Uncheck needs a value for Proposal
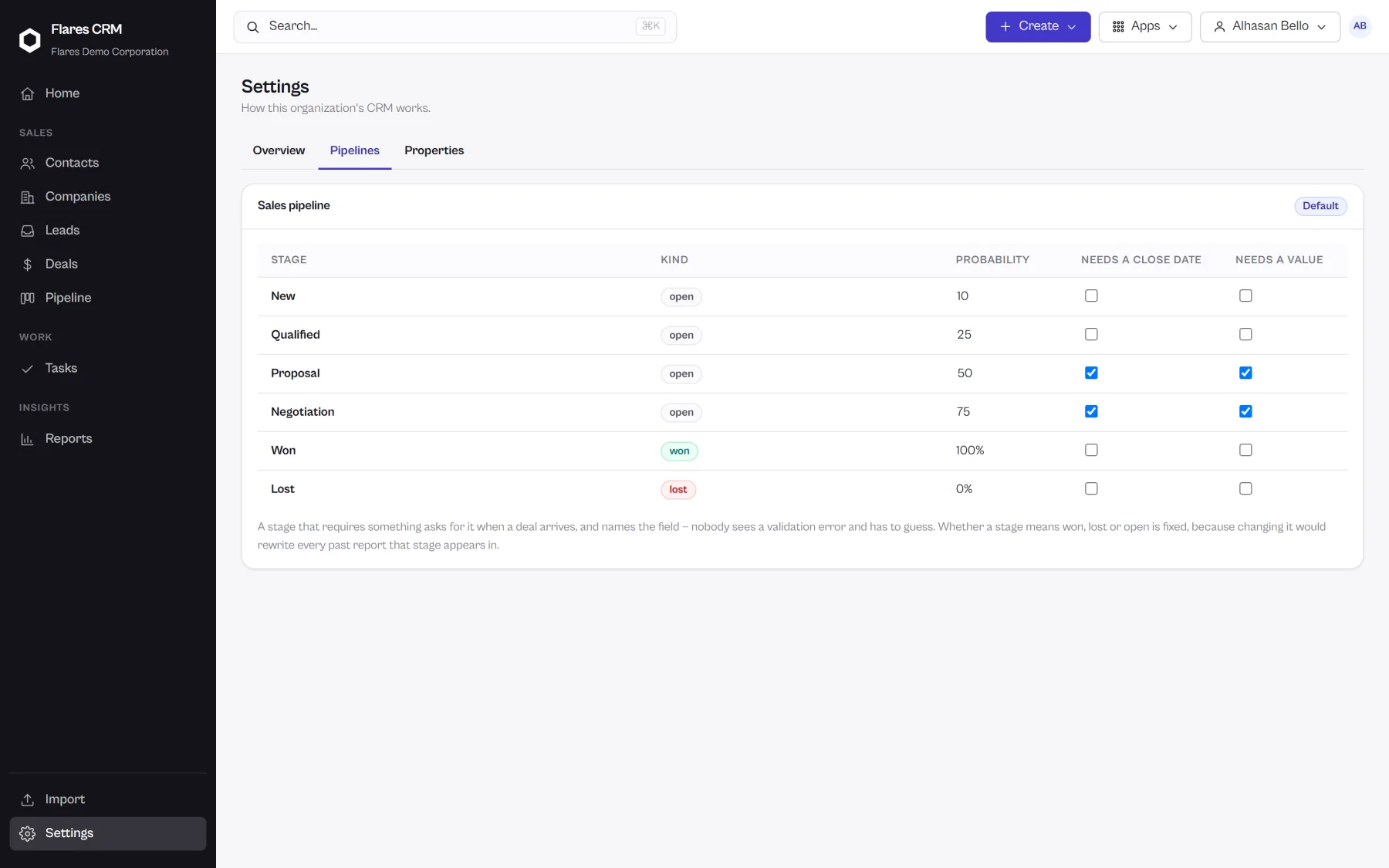 pyautogui.click(x=1245, y=373)
